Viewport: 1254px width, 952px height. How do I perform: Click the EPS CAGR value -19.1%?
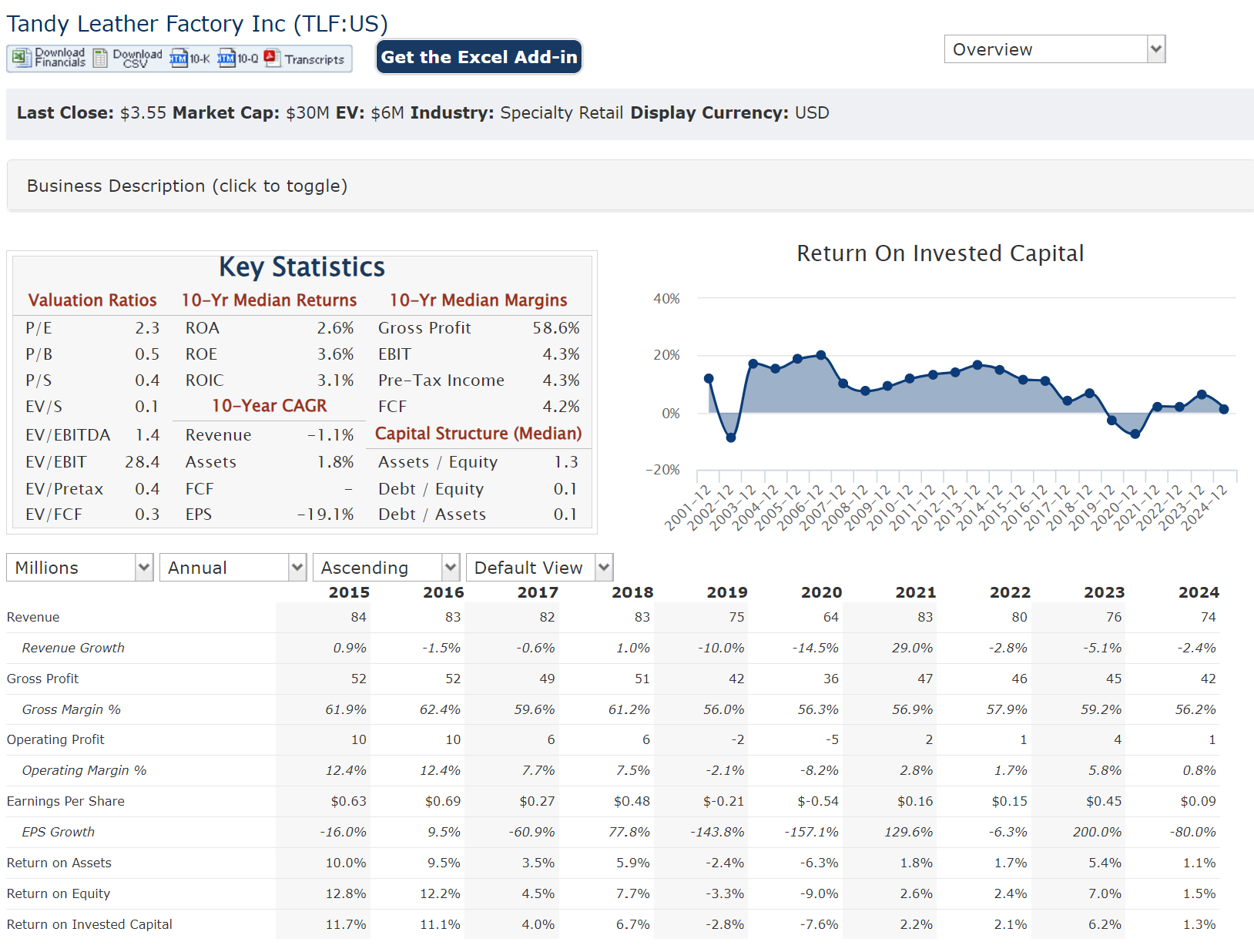tap(326, 514)
